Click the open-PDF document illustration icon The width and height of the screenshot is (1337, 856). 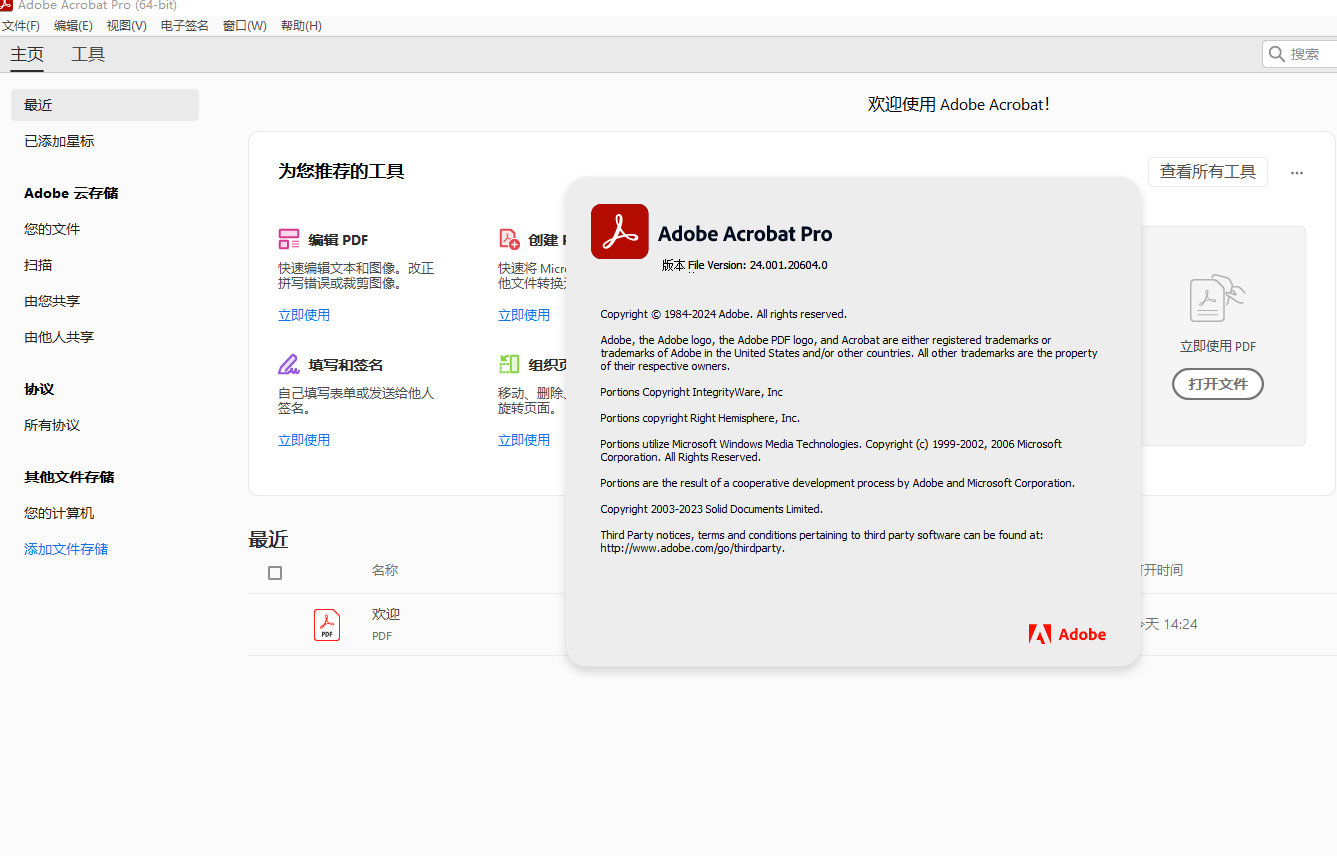(x=1217, y=299)
